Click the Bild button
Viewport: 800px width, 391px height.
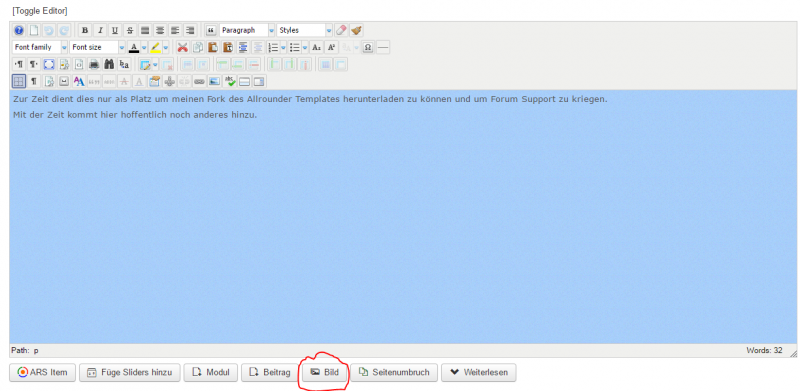point(325,373)
